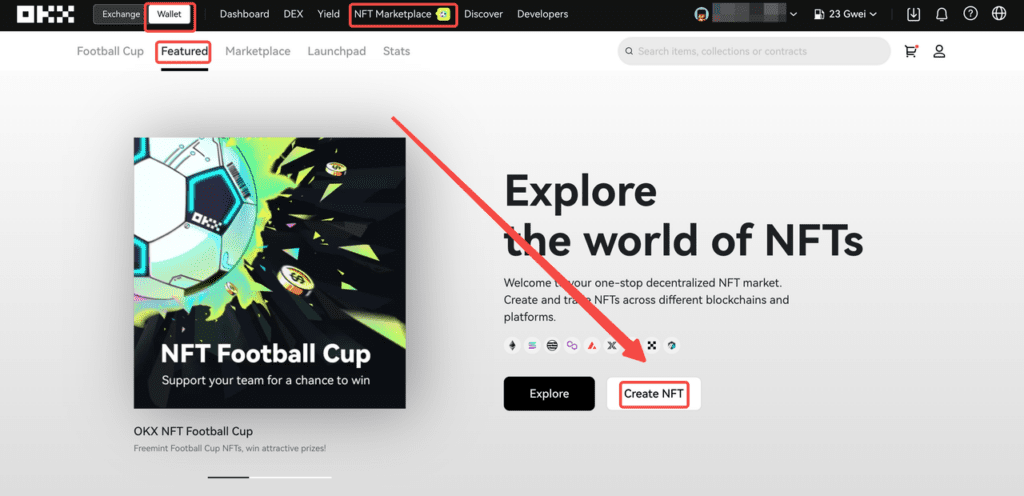This screenshot has width=1024, height=496.
Task: Open the Yield menu
Action: click(x=328, y=14)
